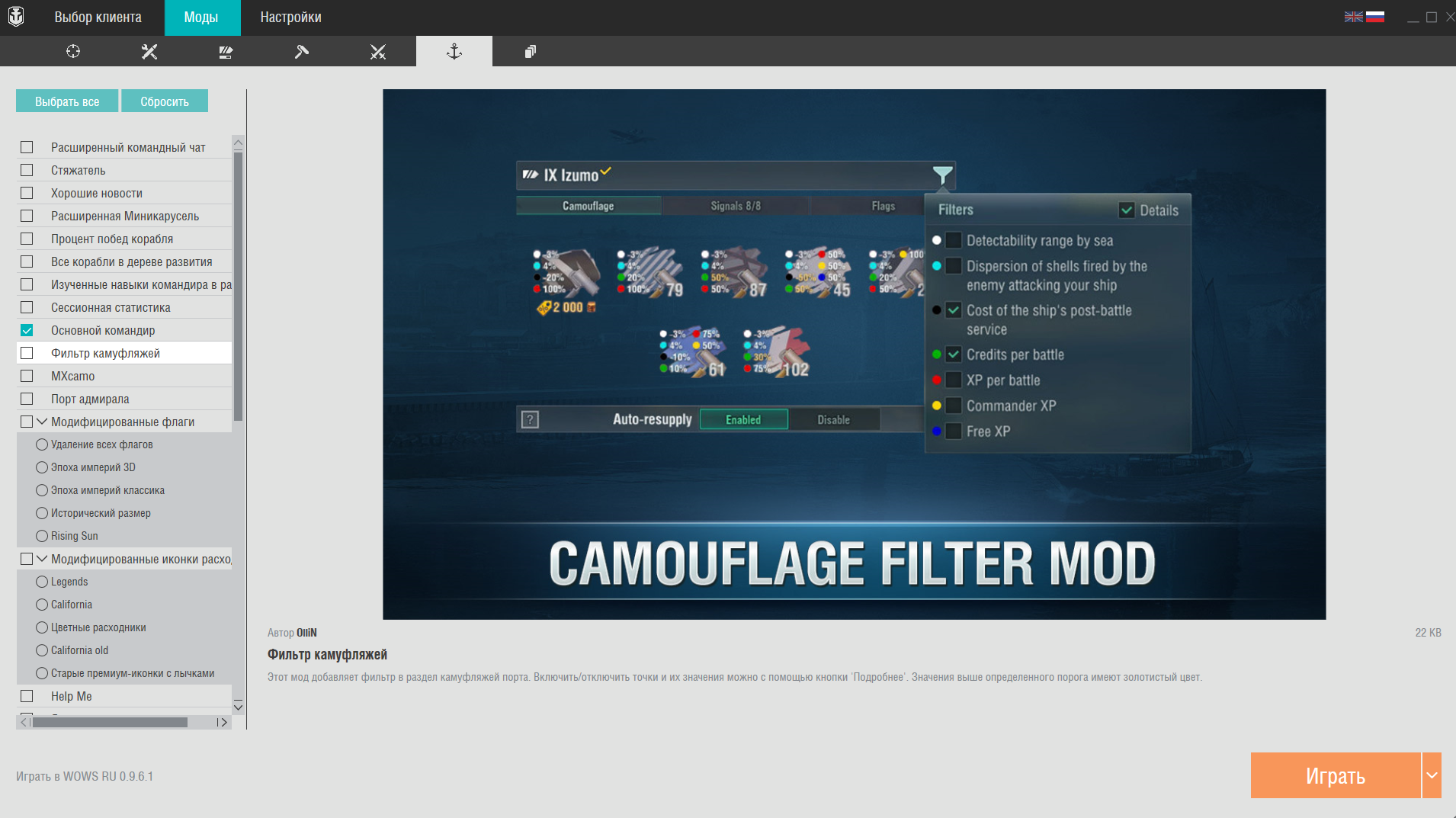The height and width of the screenshot is (818, 1456).
Task: Switch to the Настройки tab
Action: coord(290,18)
